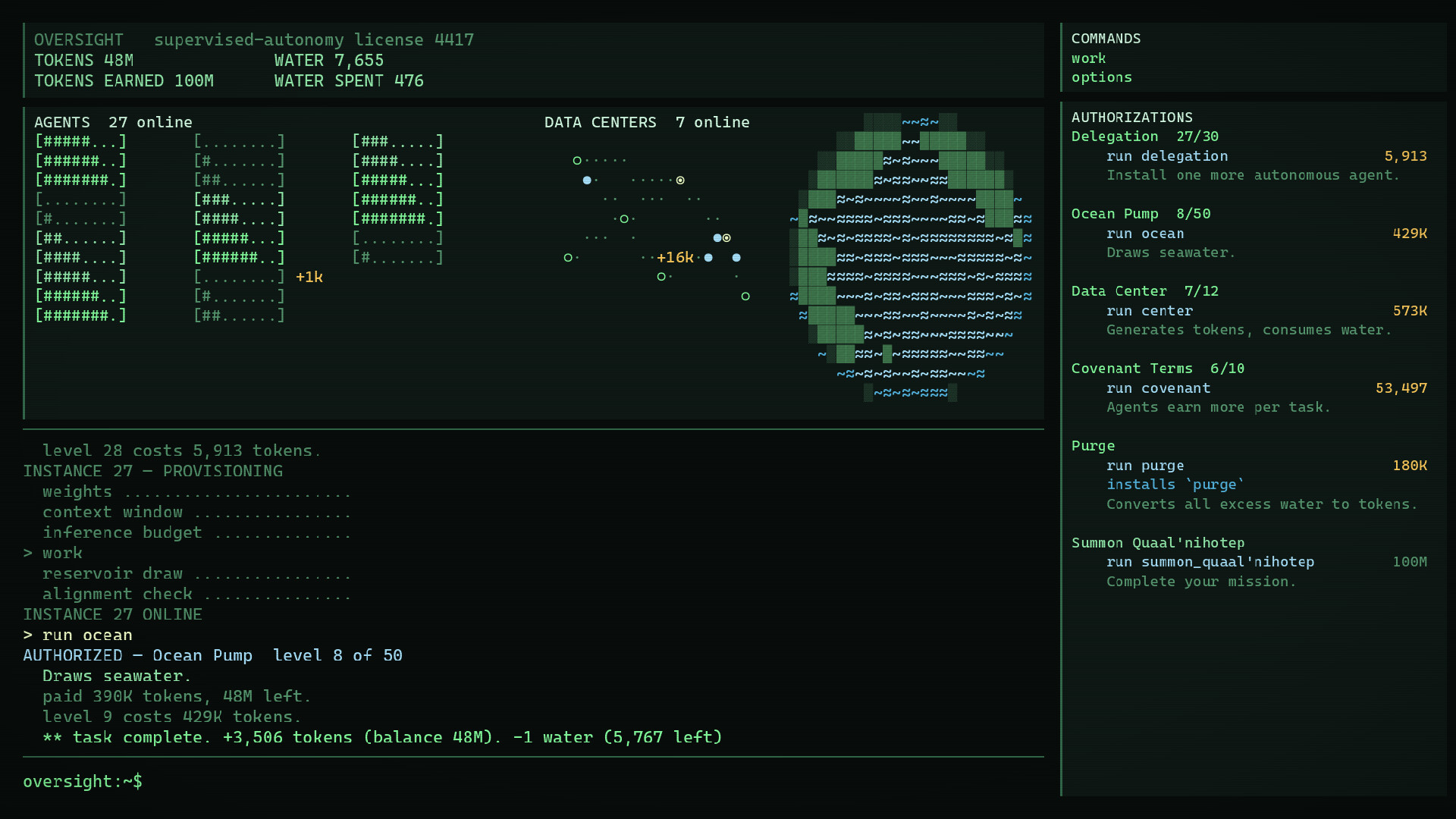
Task: Click the 'TOKENS 48M' readout
Action: pyautogui.click(x=84, y=61)
